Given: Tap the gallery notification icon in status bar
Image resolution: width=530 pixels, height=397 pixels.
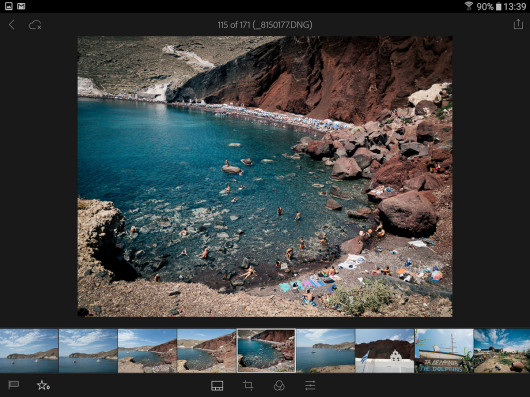Looking at the screenshot, I should click(x=9, y=6).
